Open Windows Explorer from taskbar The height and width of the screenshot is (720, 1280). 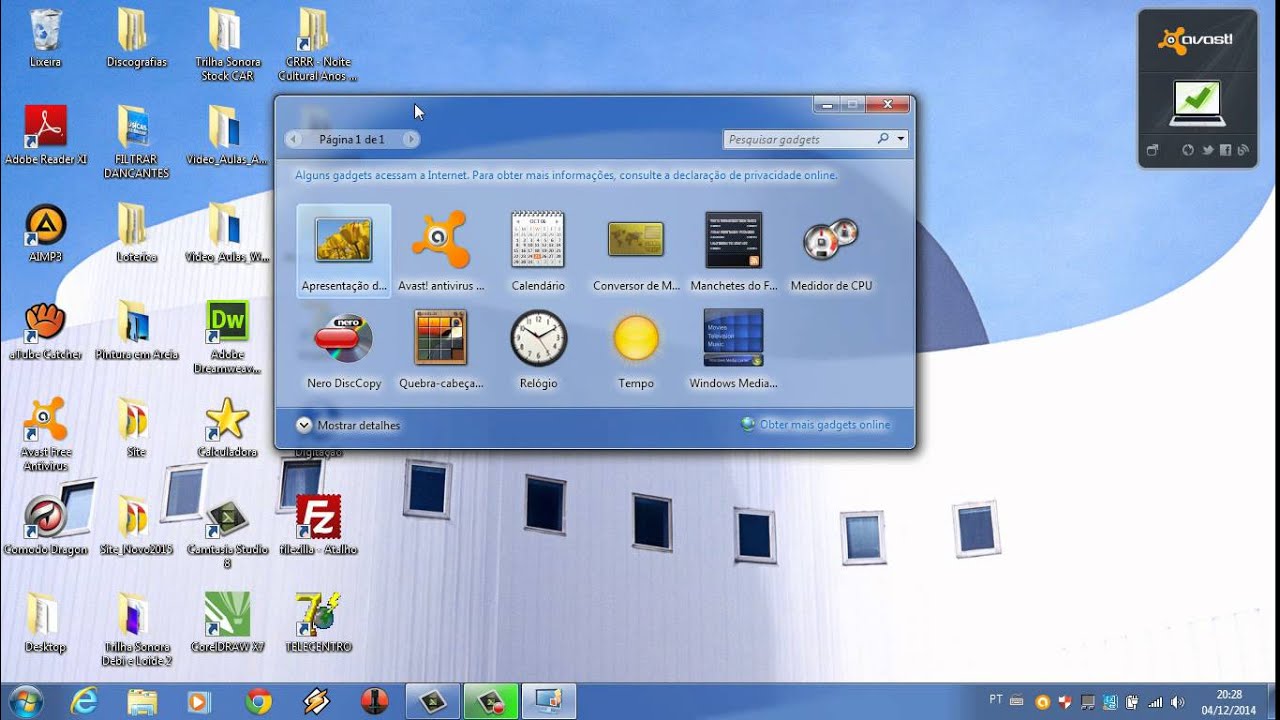(142, 702)
